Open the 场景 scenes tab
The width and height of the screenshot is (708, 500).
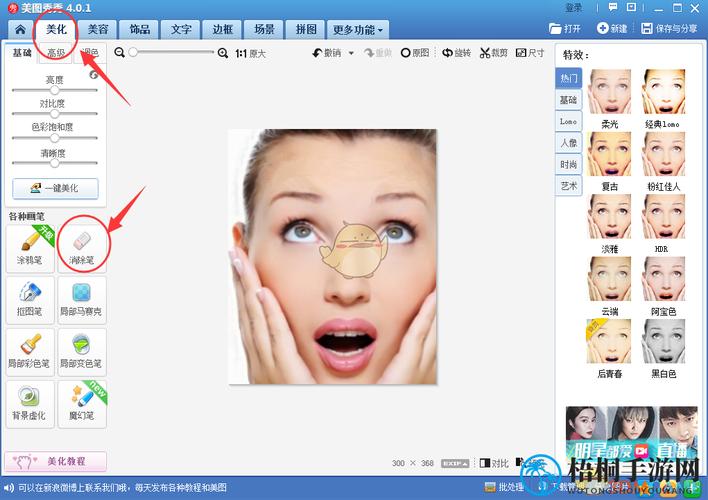point(264,30)
